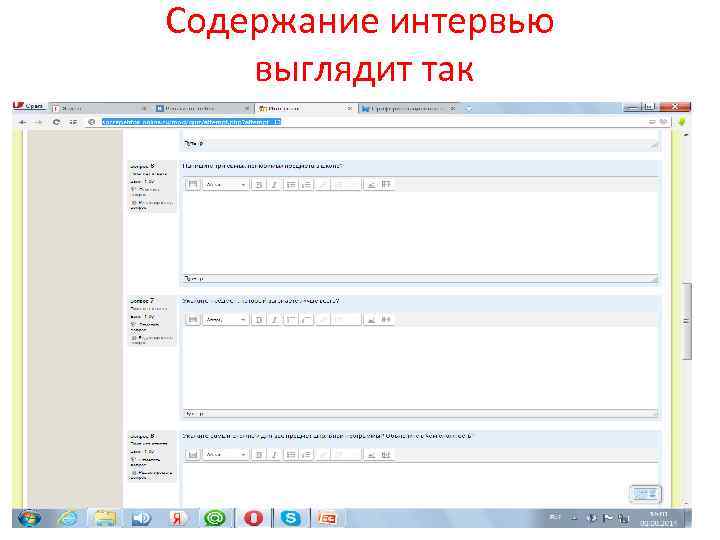
Task: Apply bold in question 7 editor
Action: pyautogui.click(x=259, y=319)
